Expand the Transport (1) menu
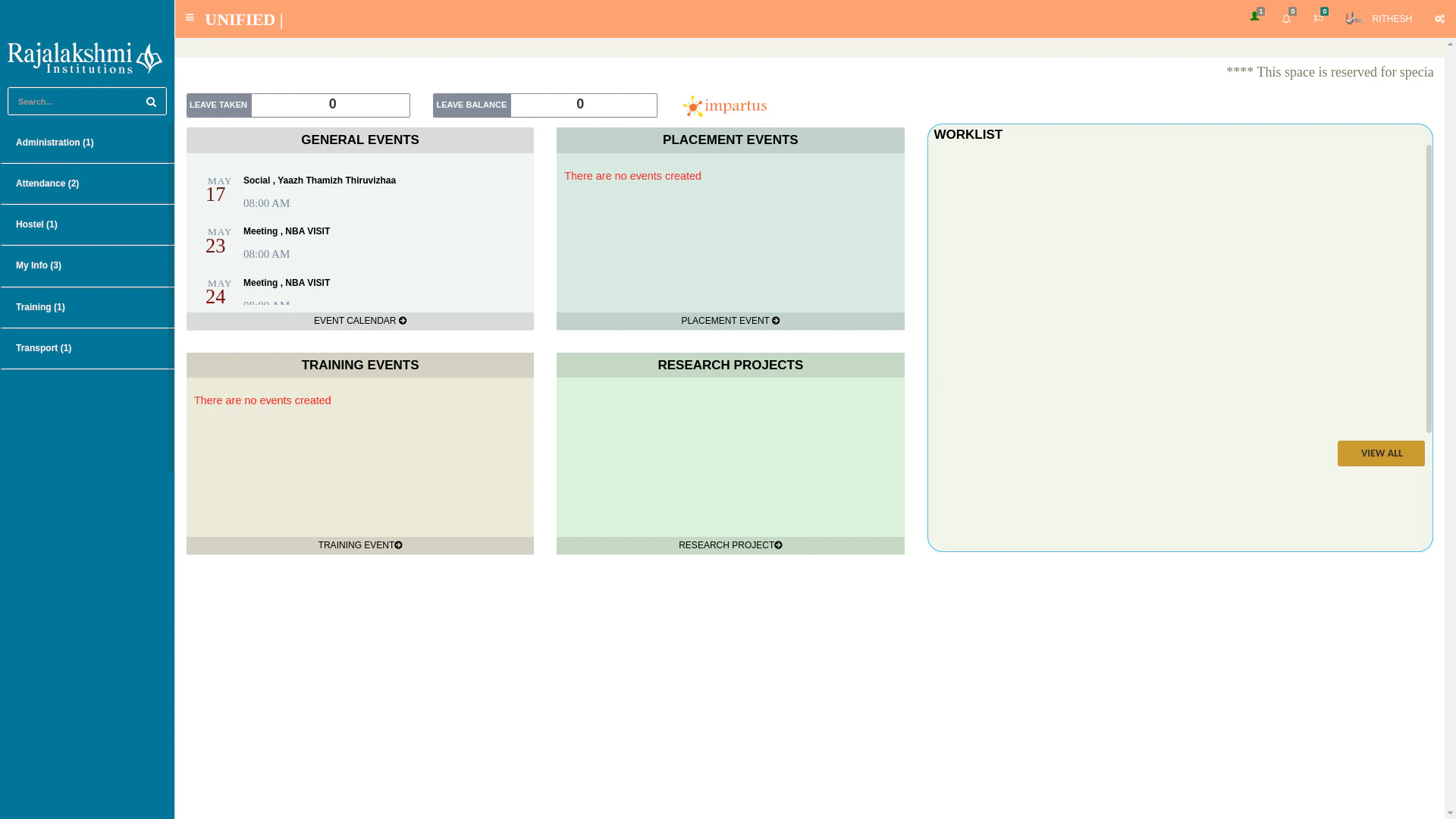1456x819 pixels. pos(87,348)
